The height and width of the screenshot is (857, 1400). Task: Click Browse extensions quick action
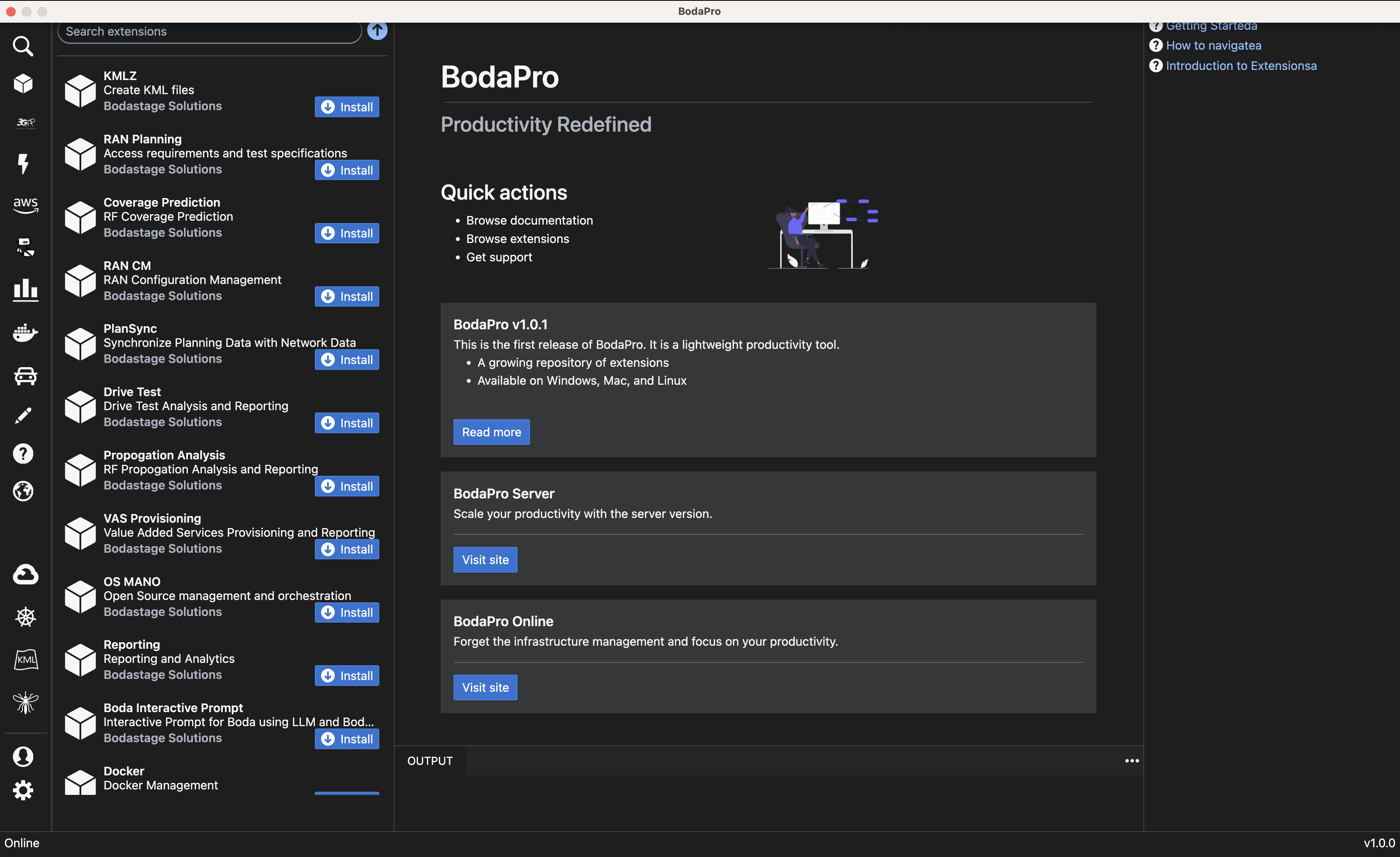[x=518, y=239]
